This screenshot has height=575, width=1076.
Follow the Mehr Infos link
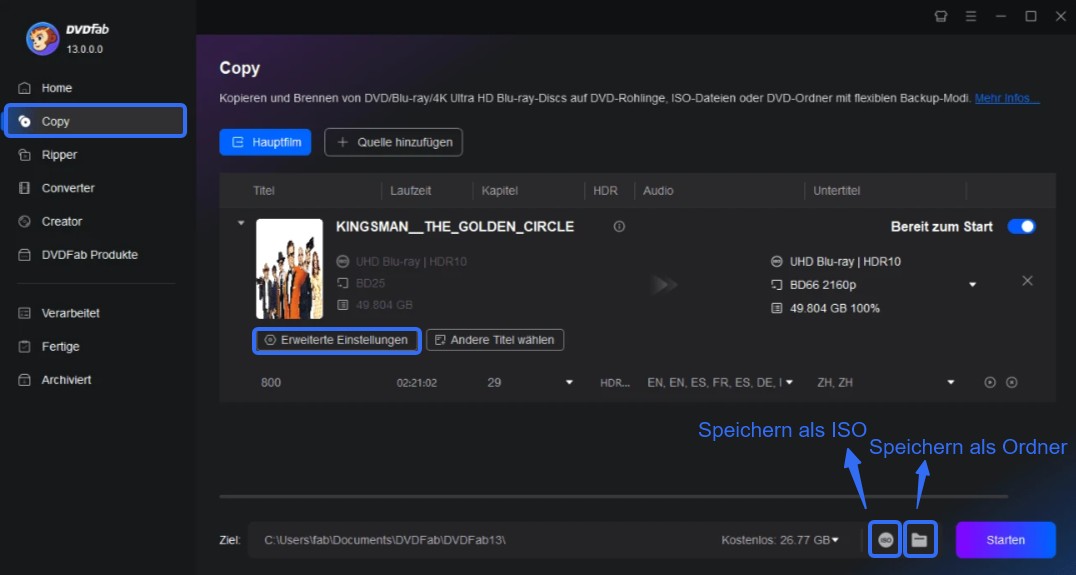pos(1007,98)
